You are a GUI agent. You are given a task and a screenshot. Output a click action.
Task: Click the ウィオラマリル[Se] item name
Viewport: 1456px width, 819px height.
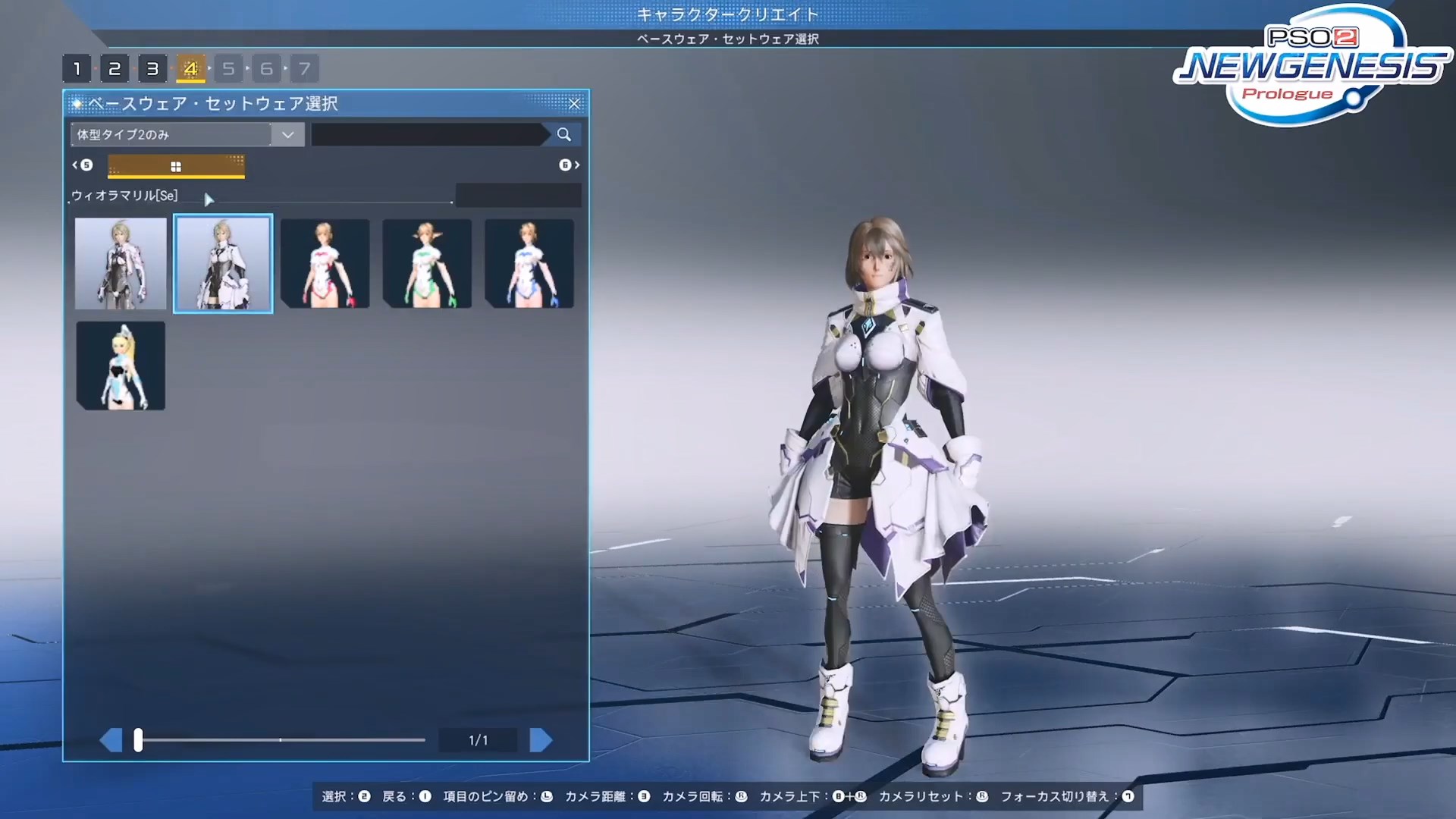tap(124, 196)
